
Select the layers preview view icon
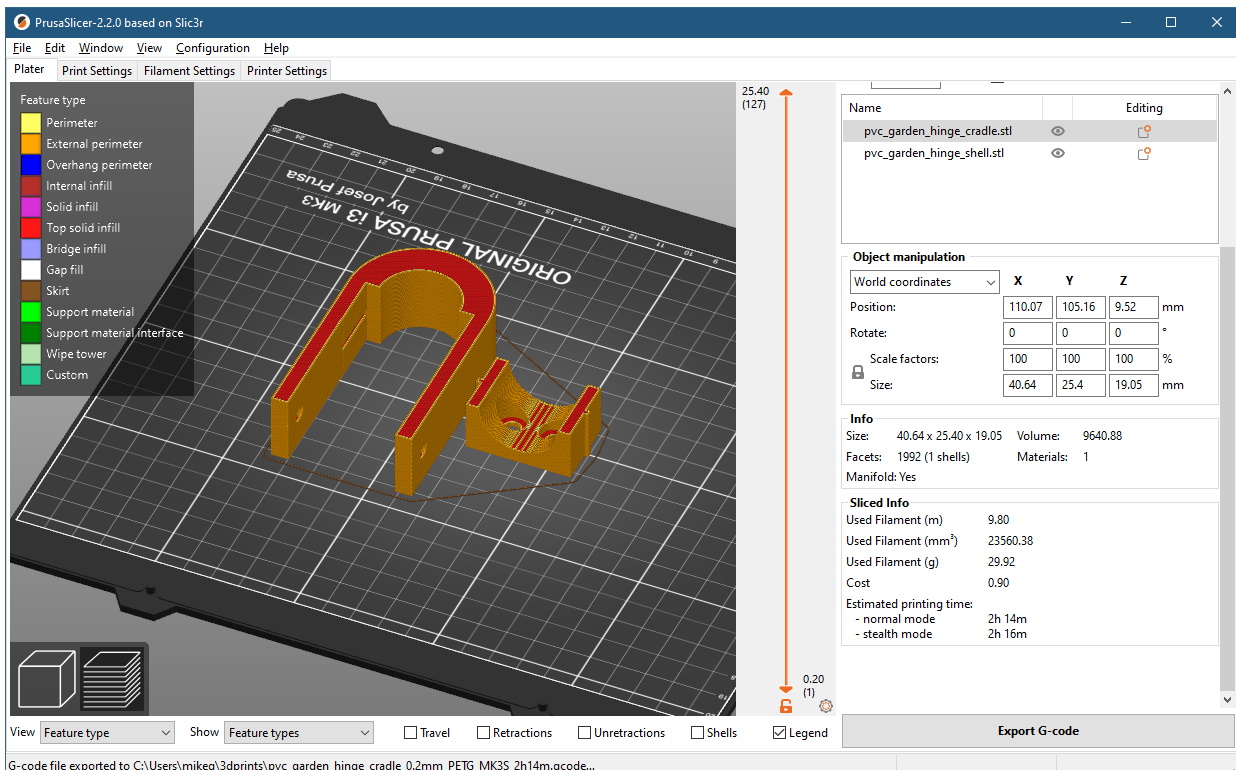tap(113, 678)
